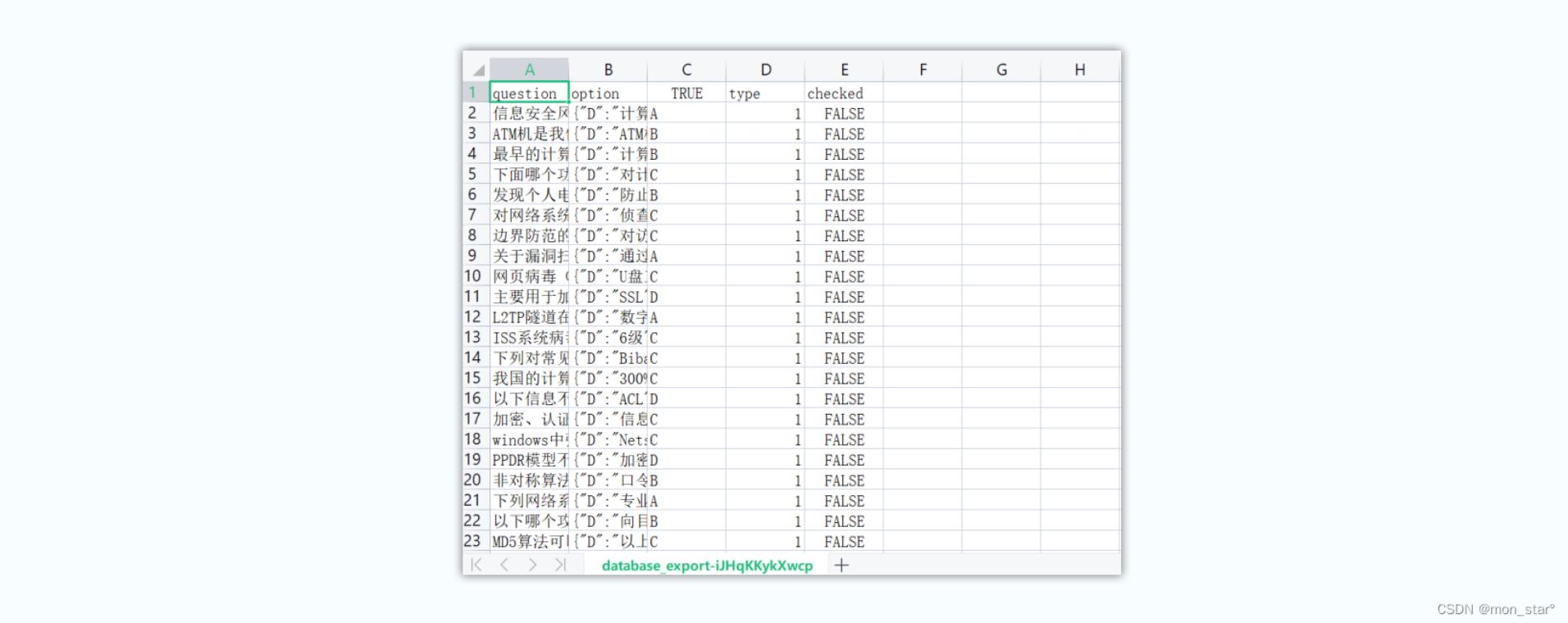Select column B header

[608, 70]
